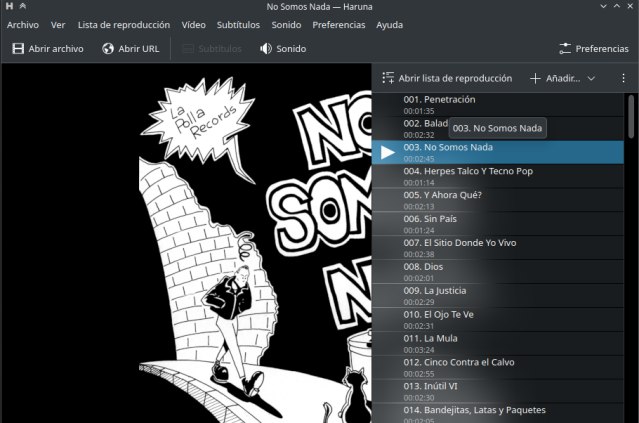Select track 013. Inútil VI
Viewport: 639px width, 423px height.
[498, 391]
